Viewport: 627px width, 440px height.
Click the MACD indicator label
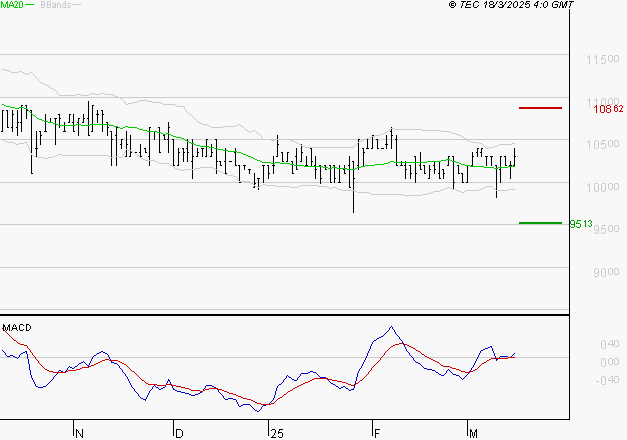click(x=18, y=327)
